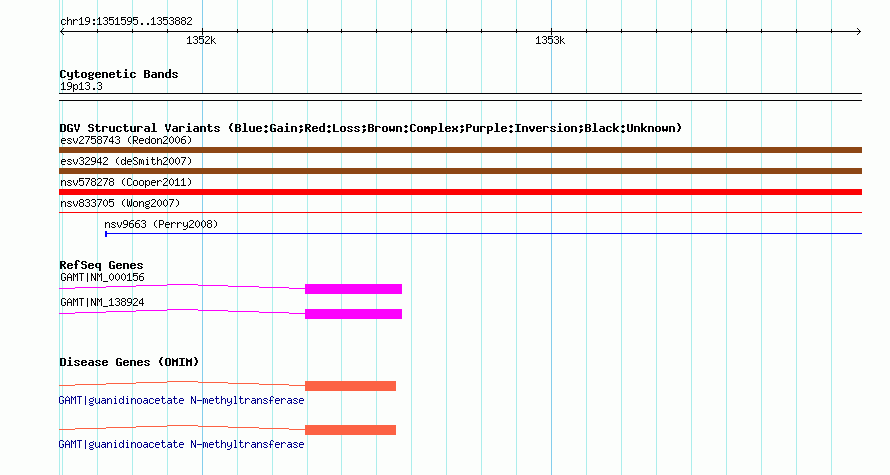Click the GAMT|NM_138924 transcript label
Screen dimensions: 890x475
(x=102, y=302)
